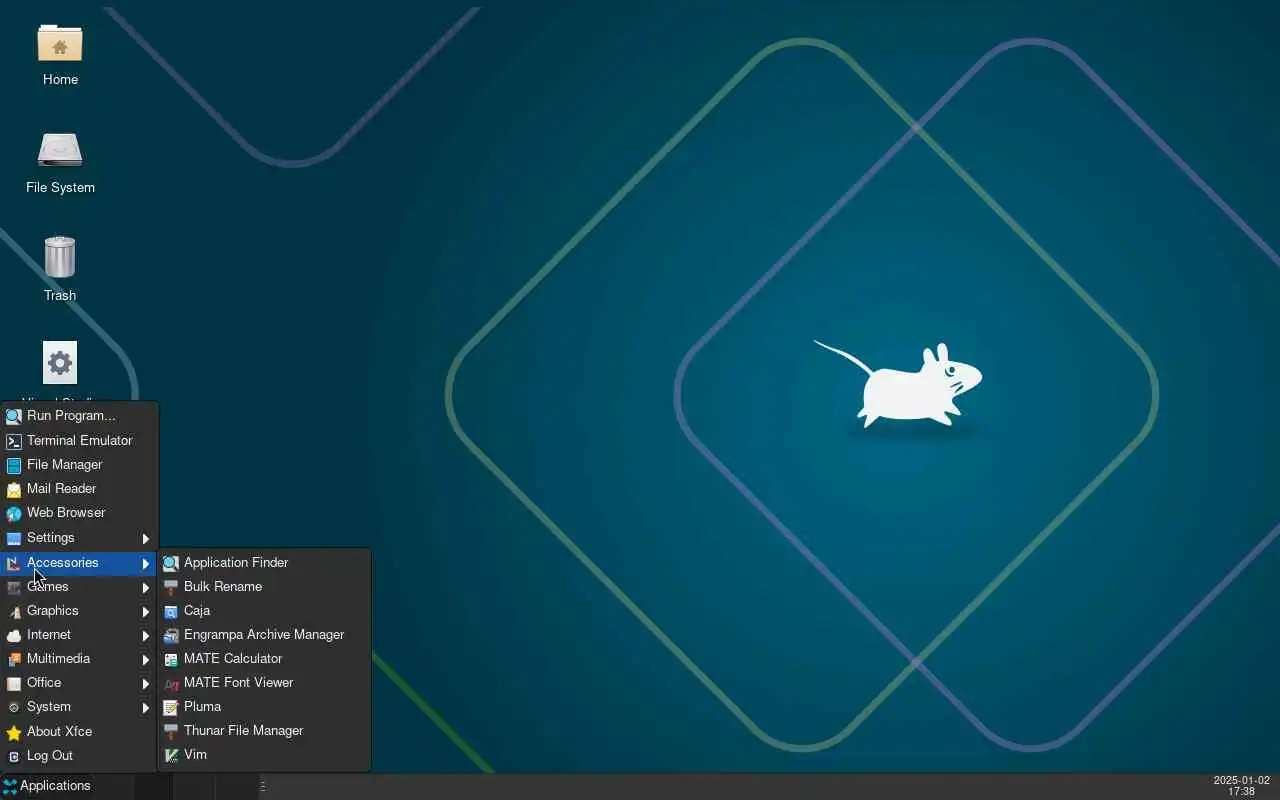The image size is (1280, 800).
Task: Click the Internet cloud icon
Action: (14, 635)
